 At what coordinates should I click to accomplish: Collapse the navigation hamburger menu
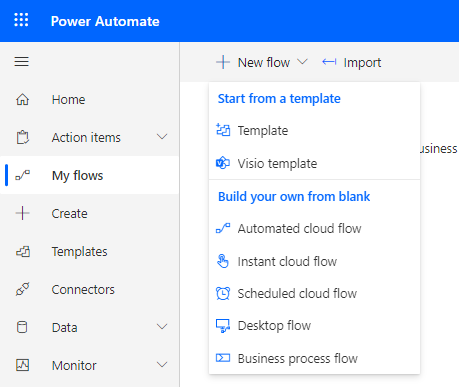(21, 62)
